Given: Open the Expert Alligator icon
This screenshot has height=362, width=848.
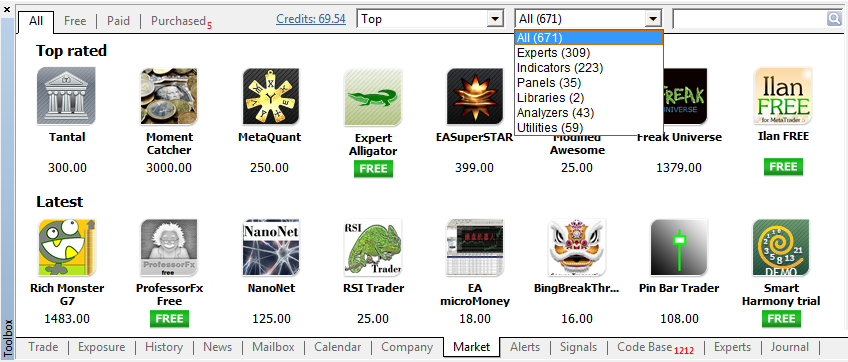Looking at the screenshot, I should click(x=373, y=97).
